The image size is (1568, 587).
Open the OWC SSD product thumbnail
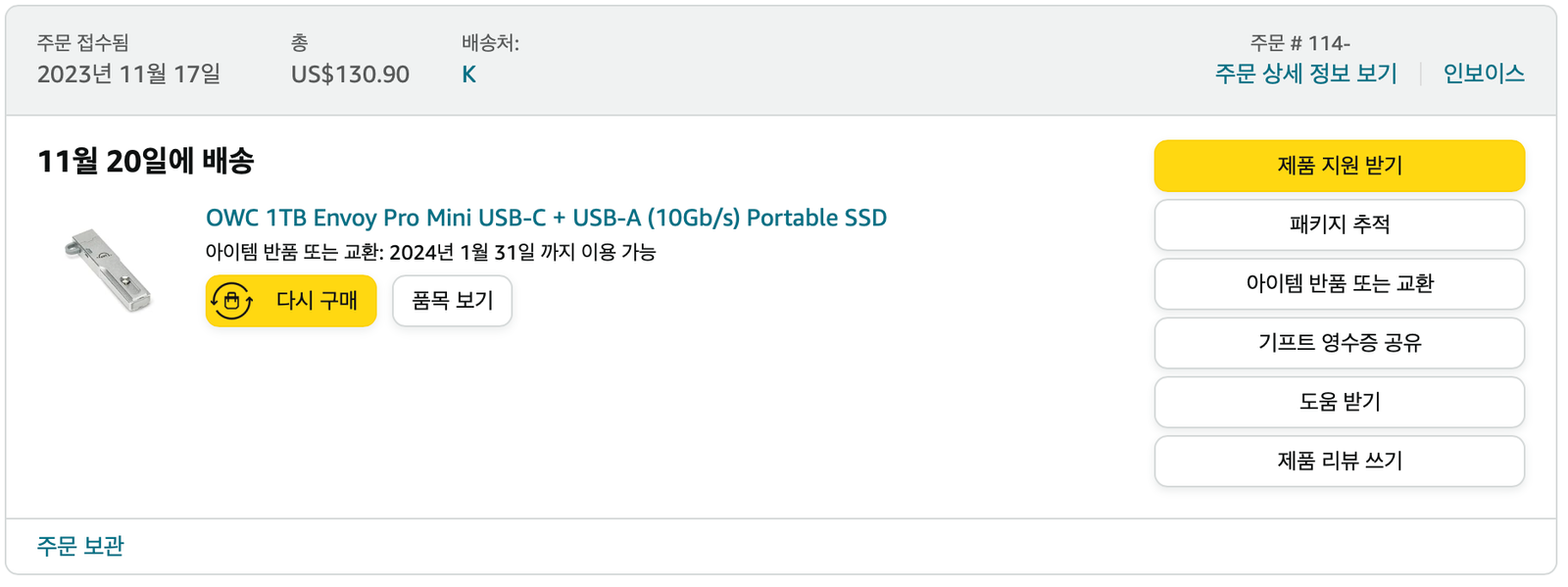[x=108, y=269]
